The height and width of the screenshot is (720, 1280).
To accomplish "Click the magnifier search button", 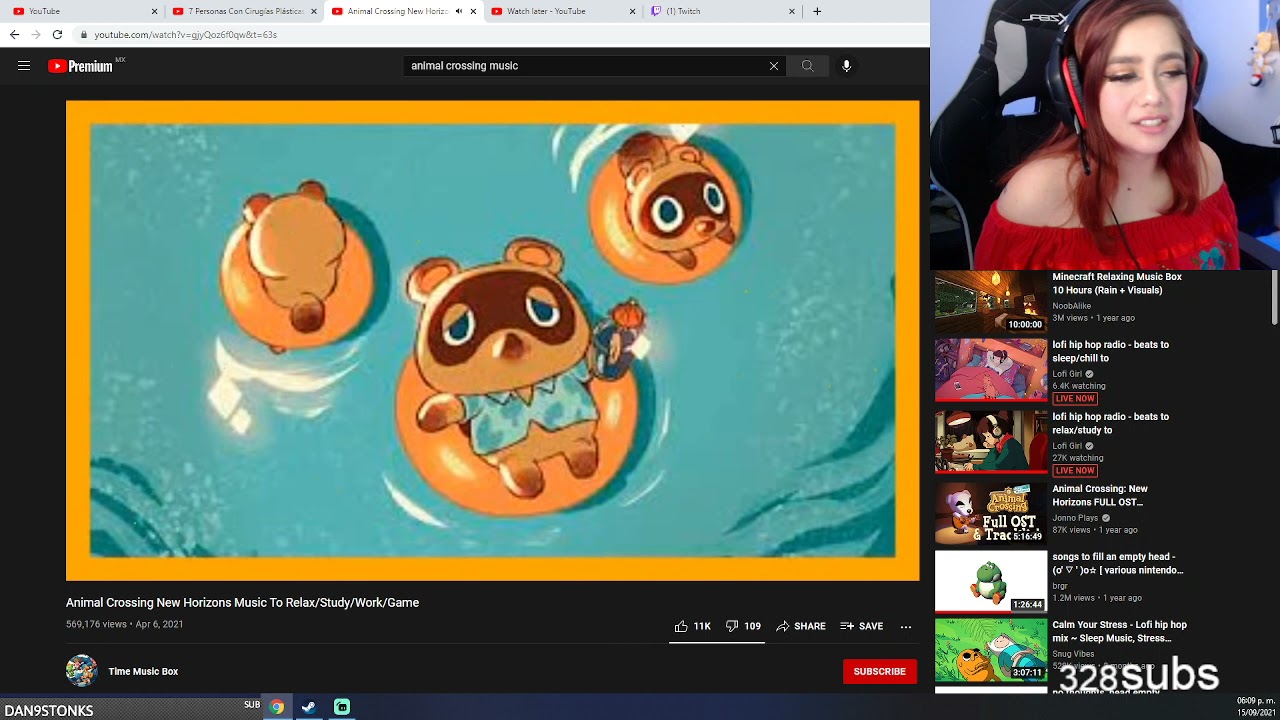I will click(x=807, y=66).
